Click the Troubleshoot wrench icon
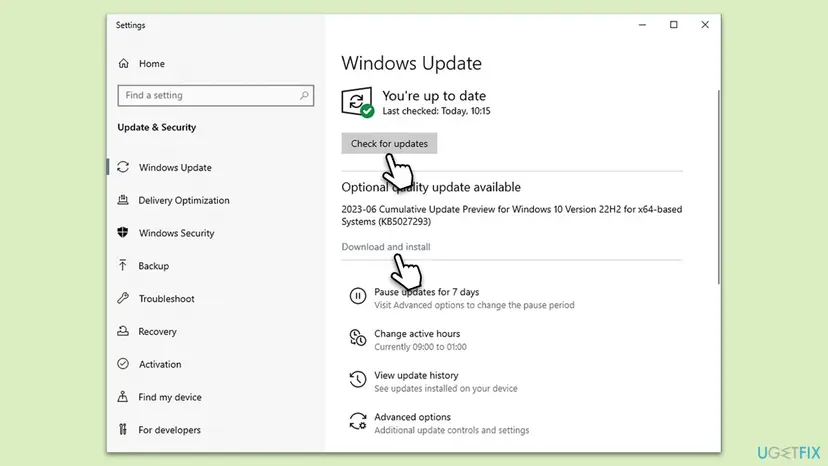The image size is (828, 466). [x=123, y=298]
